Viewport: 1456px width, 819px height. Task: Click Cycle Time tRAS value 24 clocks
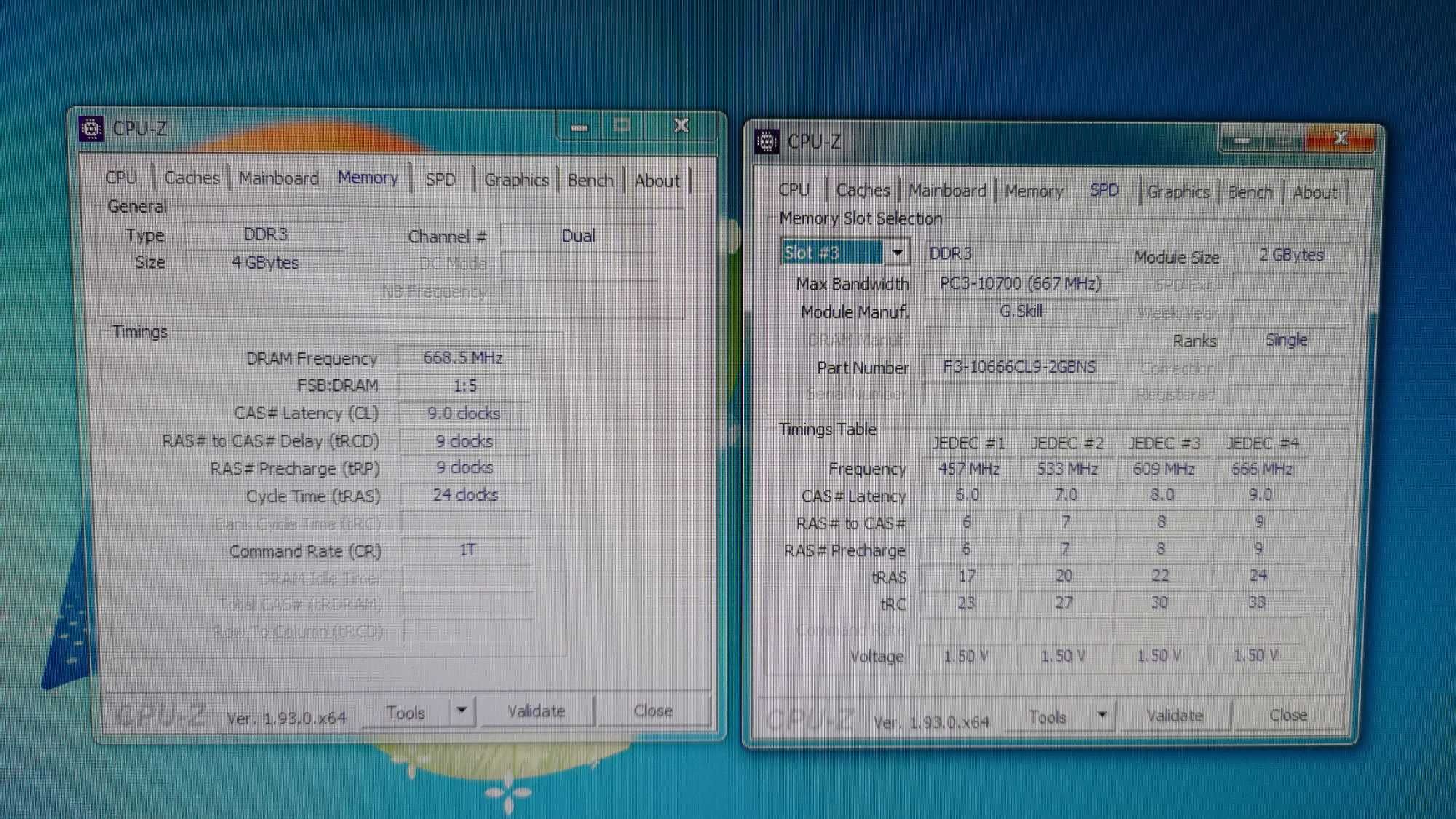(466, 495)
